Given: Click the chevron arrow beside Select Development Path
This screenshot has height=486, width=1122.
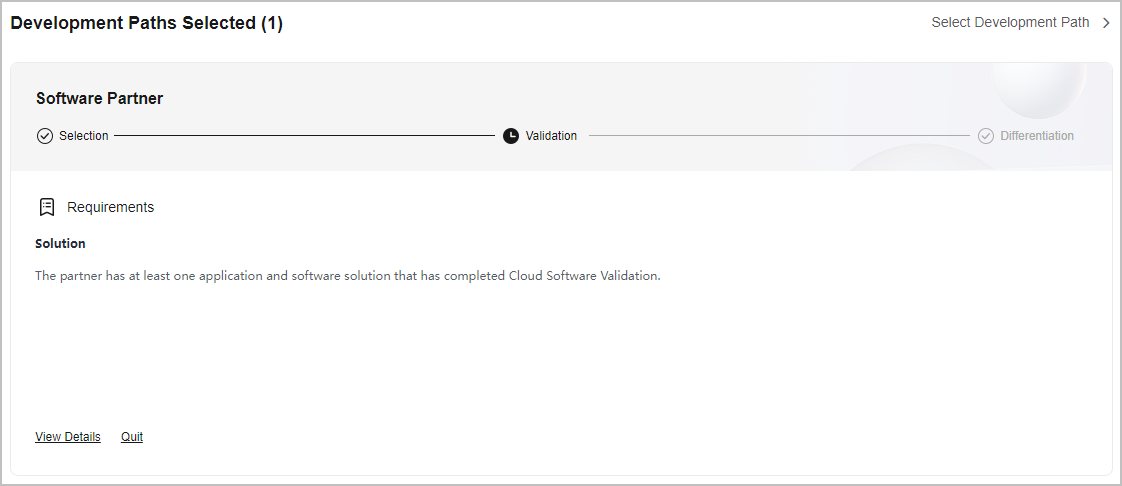Looking at the screenshot, I should point(1106,23).
